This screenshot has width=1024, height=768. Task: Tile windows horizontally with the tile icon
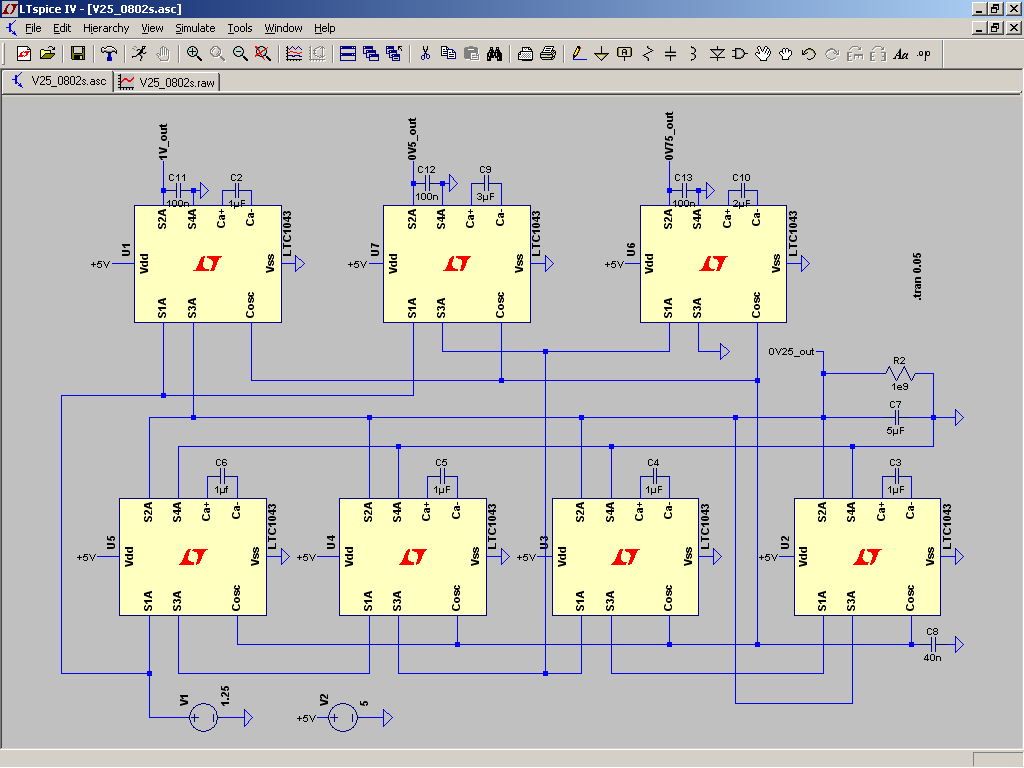[x=347, y=54]
